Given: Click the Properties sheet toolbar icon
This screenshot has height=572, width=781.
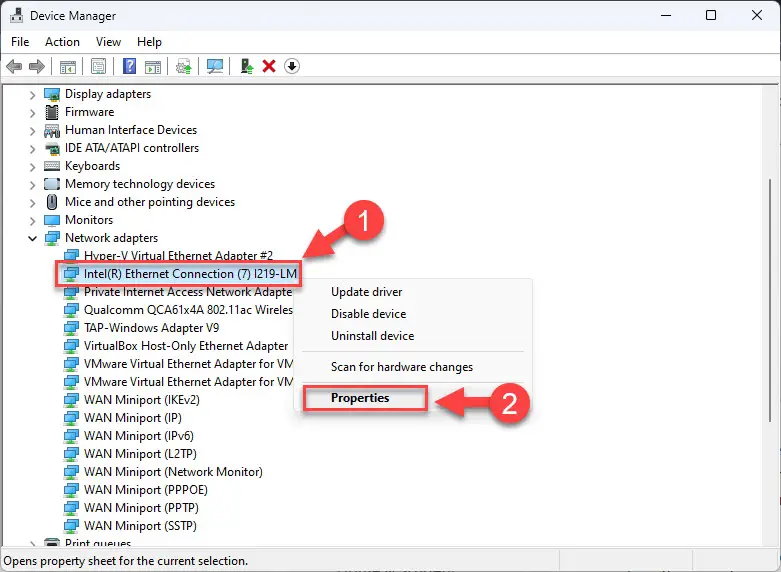Looking at the screenshot, I should 98,66.
